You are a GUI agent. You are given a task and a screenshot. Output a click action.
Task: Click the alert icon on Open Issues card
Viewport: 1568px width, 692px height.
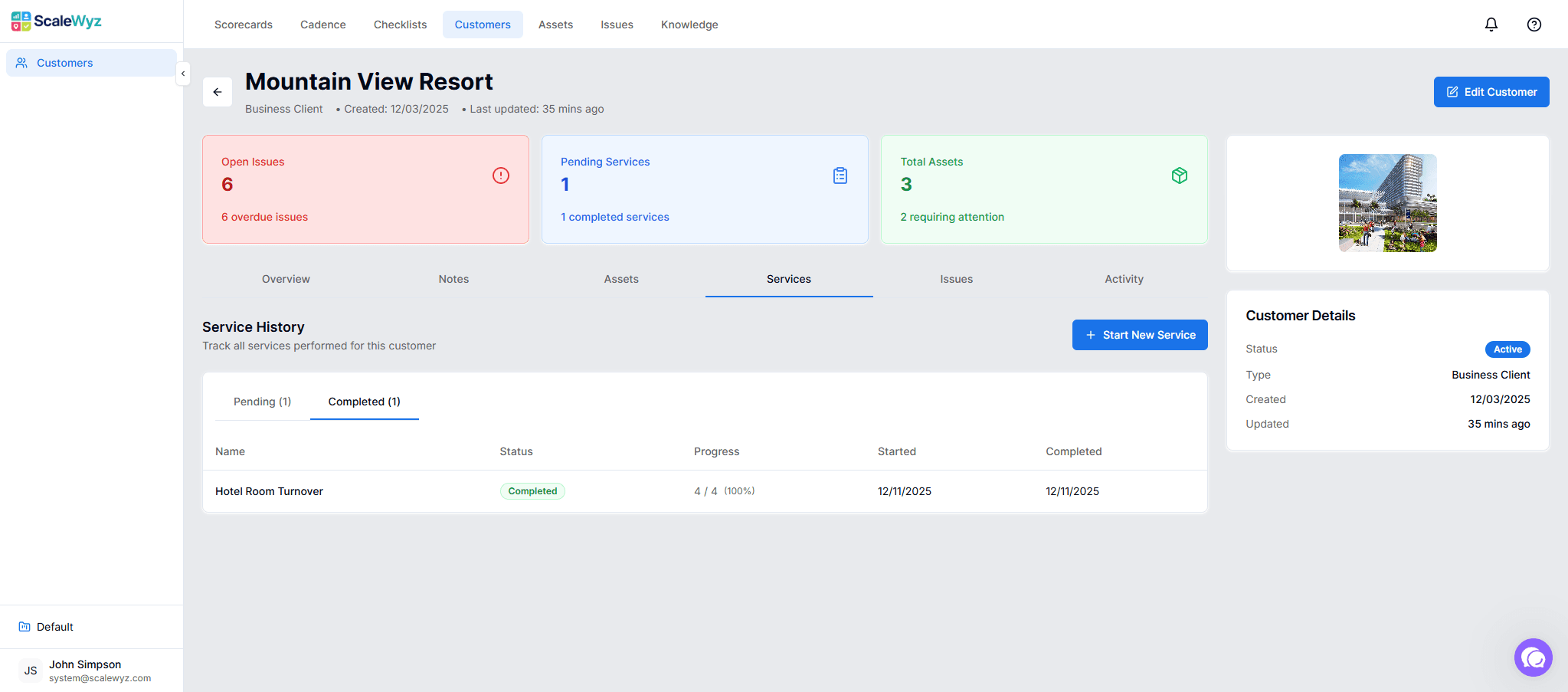coord(501,175)
